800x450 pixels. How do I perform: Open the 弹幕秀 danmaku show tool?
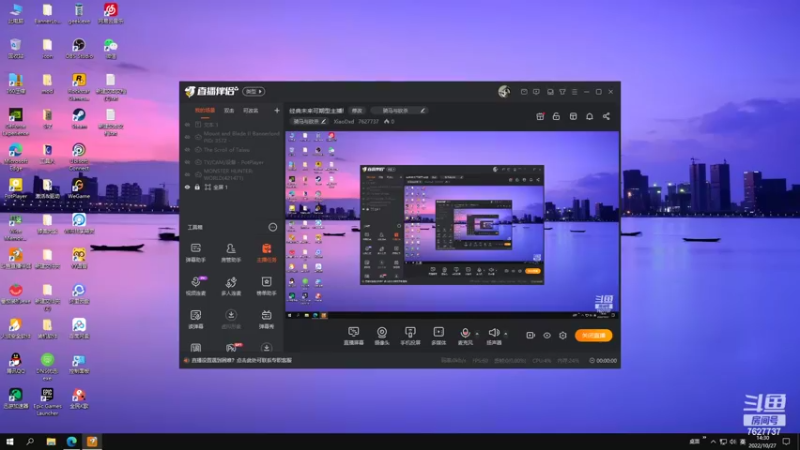click(x=266, y=319)
